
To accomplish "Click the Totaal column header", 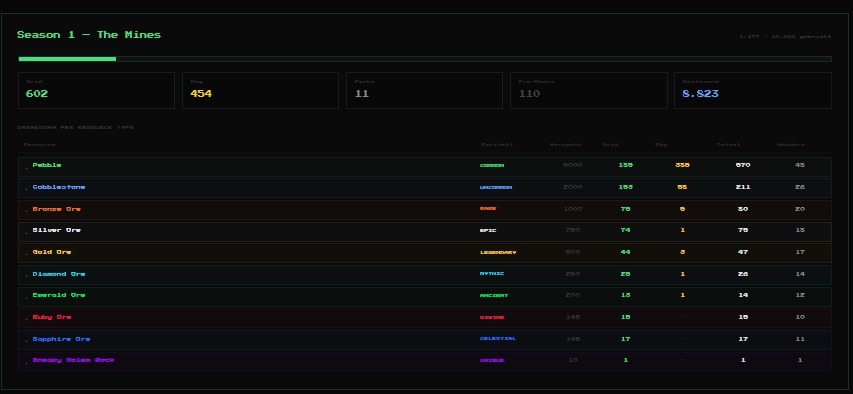I will (728, 145).
